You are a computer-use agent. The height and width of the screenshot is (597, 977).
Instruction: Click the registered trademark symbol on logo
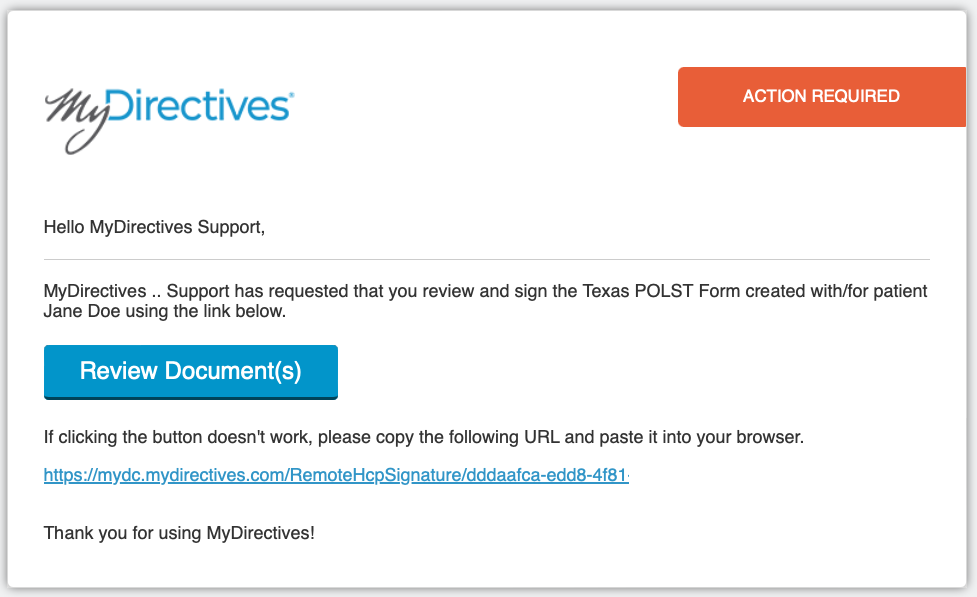click(x=291, y=95)
